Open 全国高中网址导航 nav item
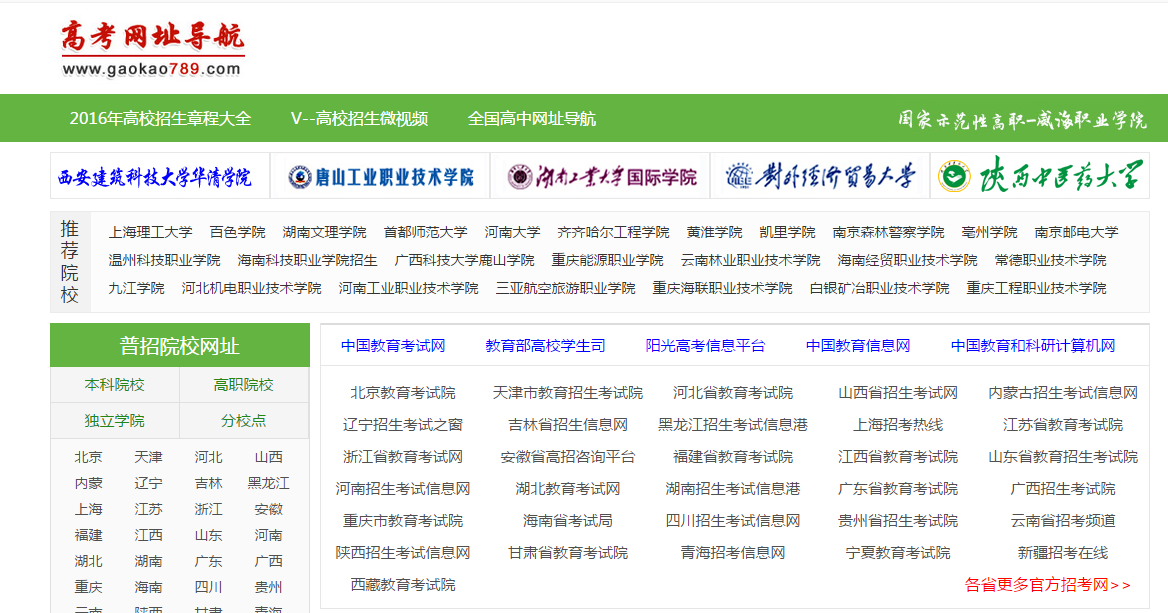This screenshot has width=1168, height=613. click(531, 118)
